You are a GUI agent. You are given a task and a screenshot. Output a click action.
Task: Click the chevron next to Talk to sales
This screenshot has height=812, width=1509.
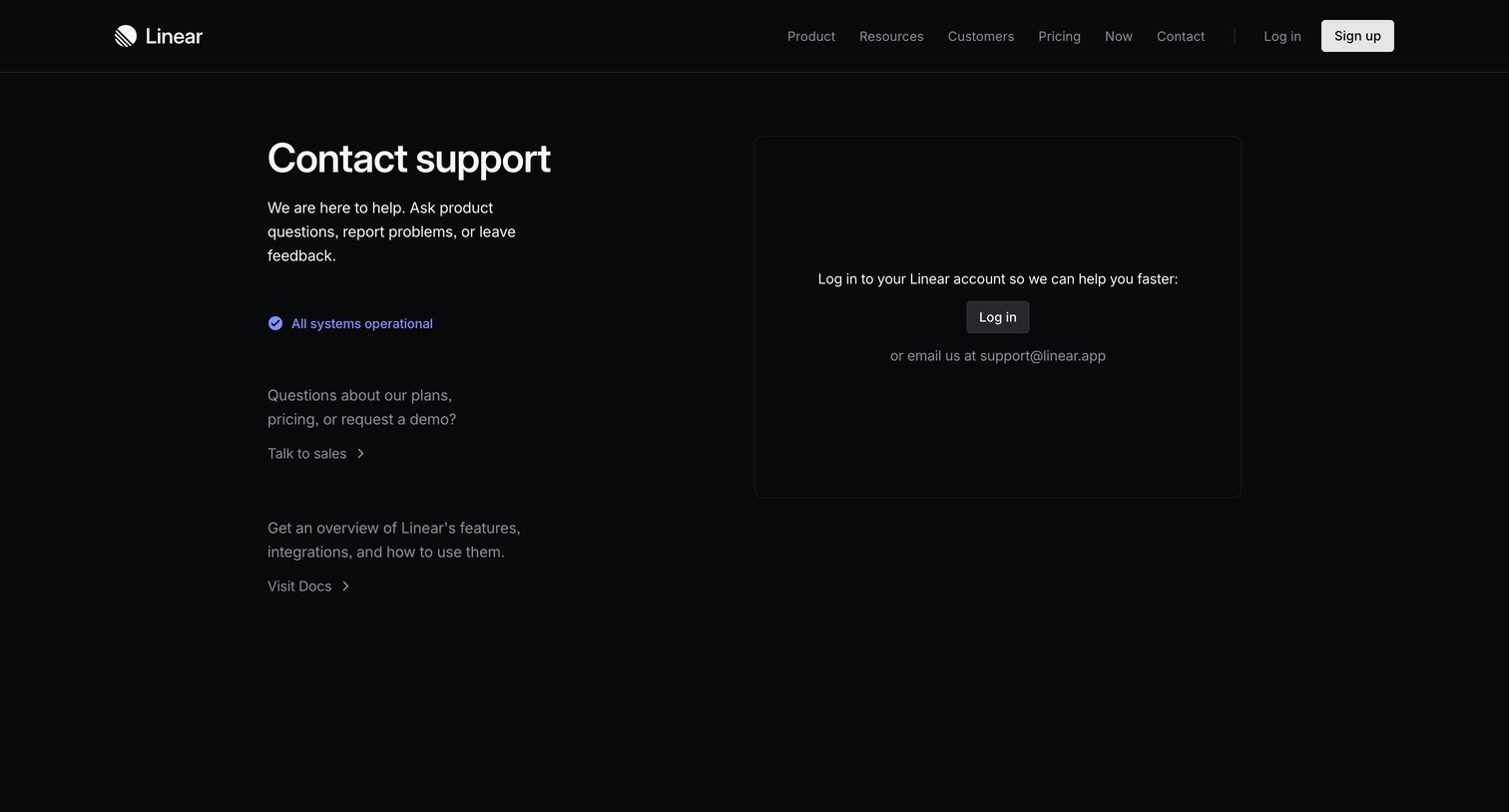click(x=360, y=453)
